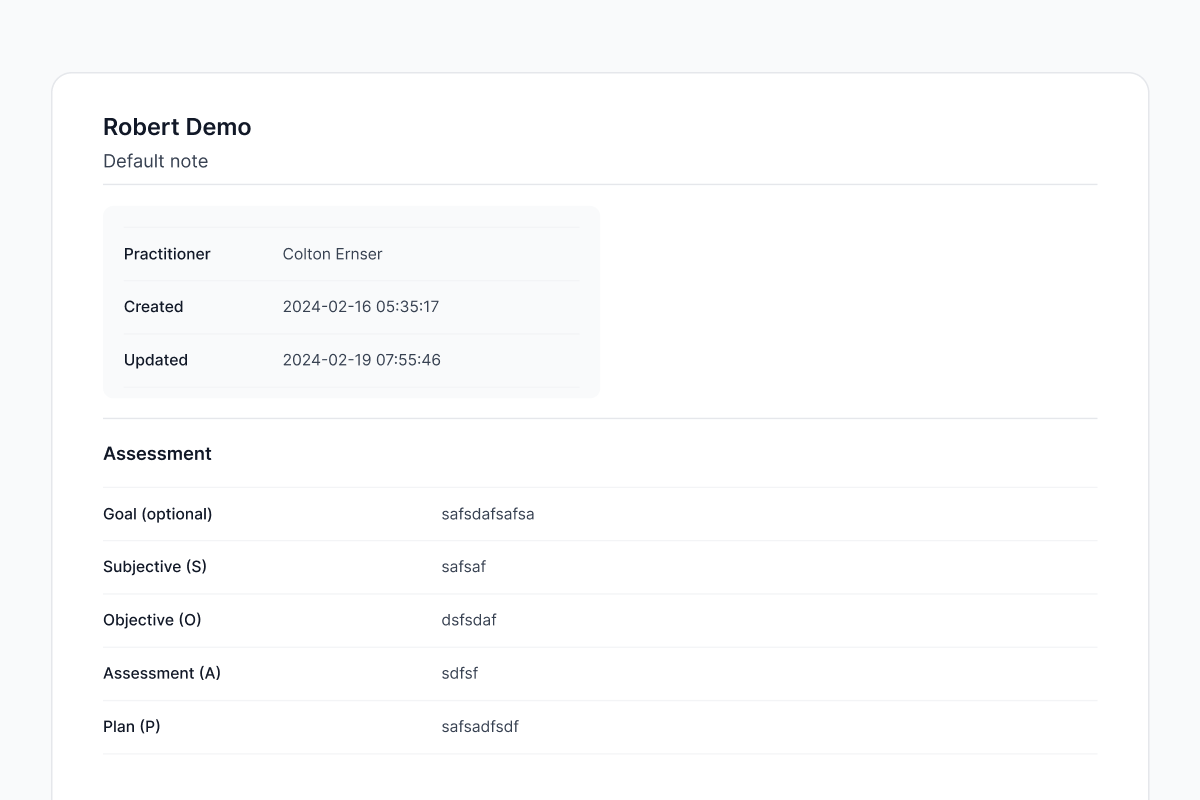Click the Assessment section heading
This screenshot has height=800, width=1200.
pyautogui.click(x=157, y=453)
